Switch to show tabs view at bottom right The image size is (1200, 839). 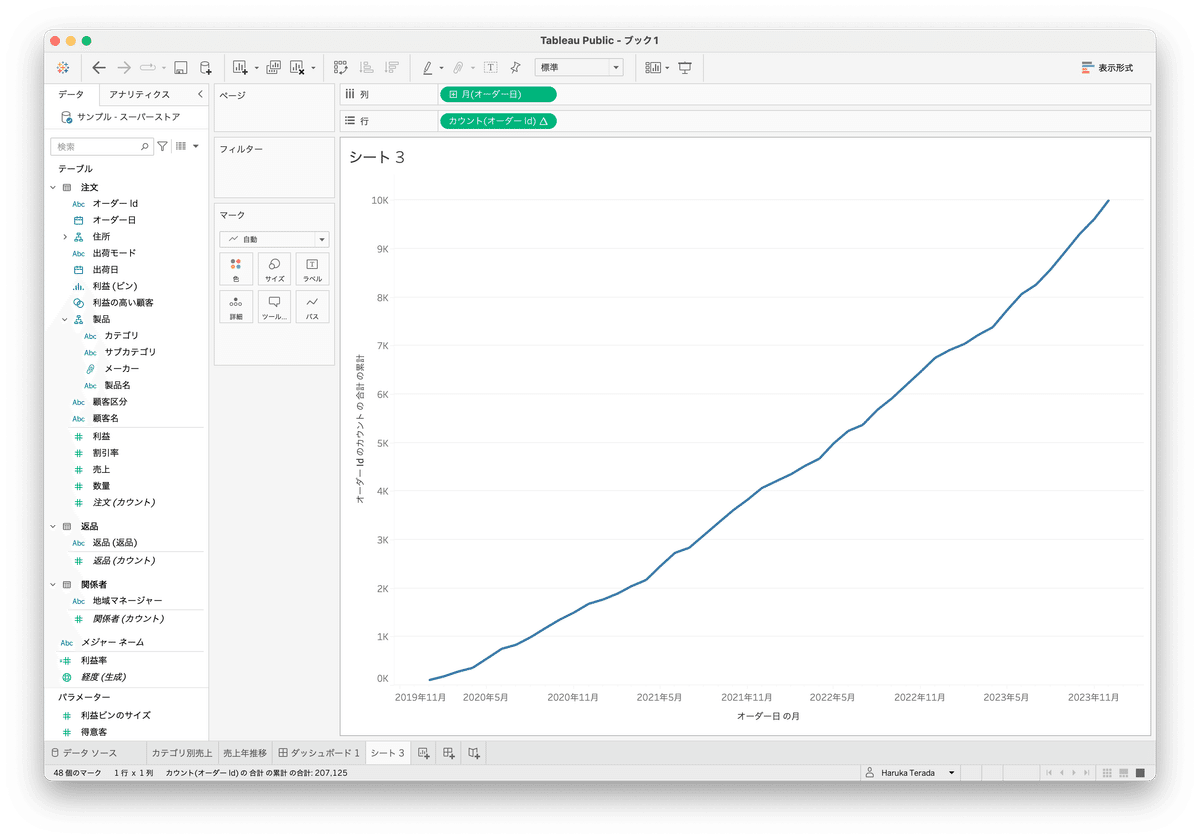click(1140, 773)
